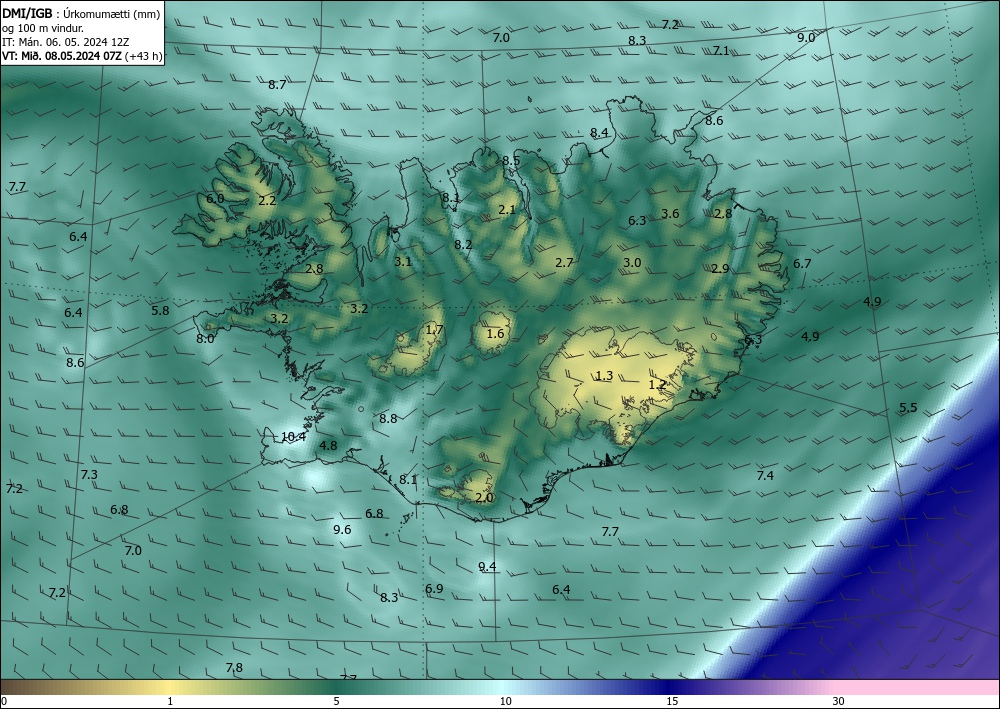Click the '(+43 h)' forecast offset text

[143, 56]
